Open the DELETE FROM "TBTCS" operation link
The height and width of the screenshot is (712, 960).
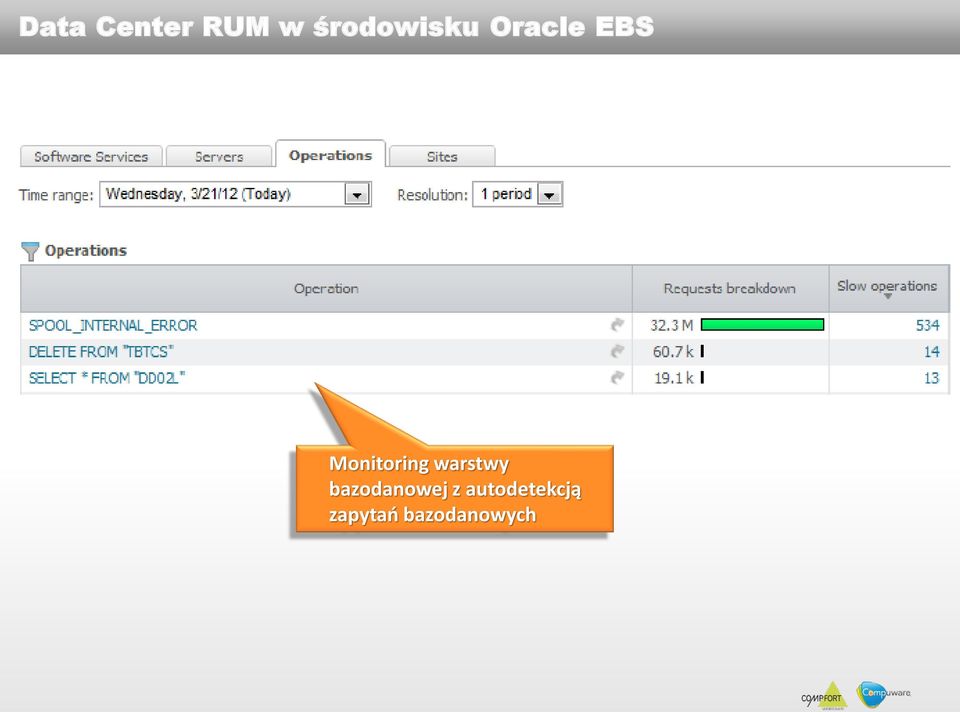pyautogui.click(x=101, y=351)
